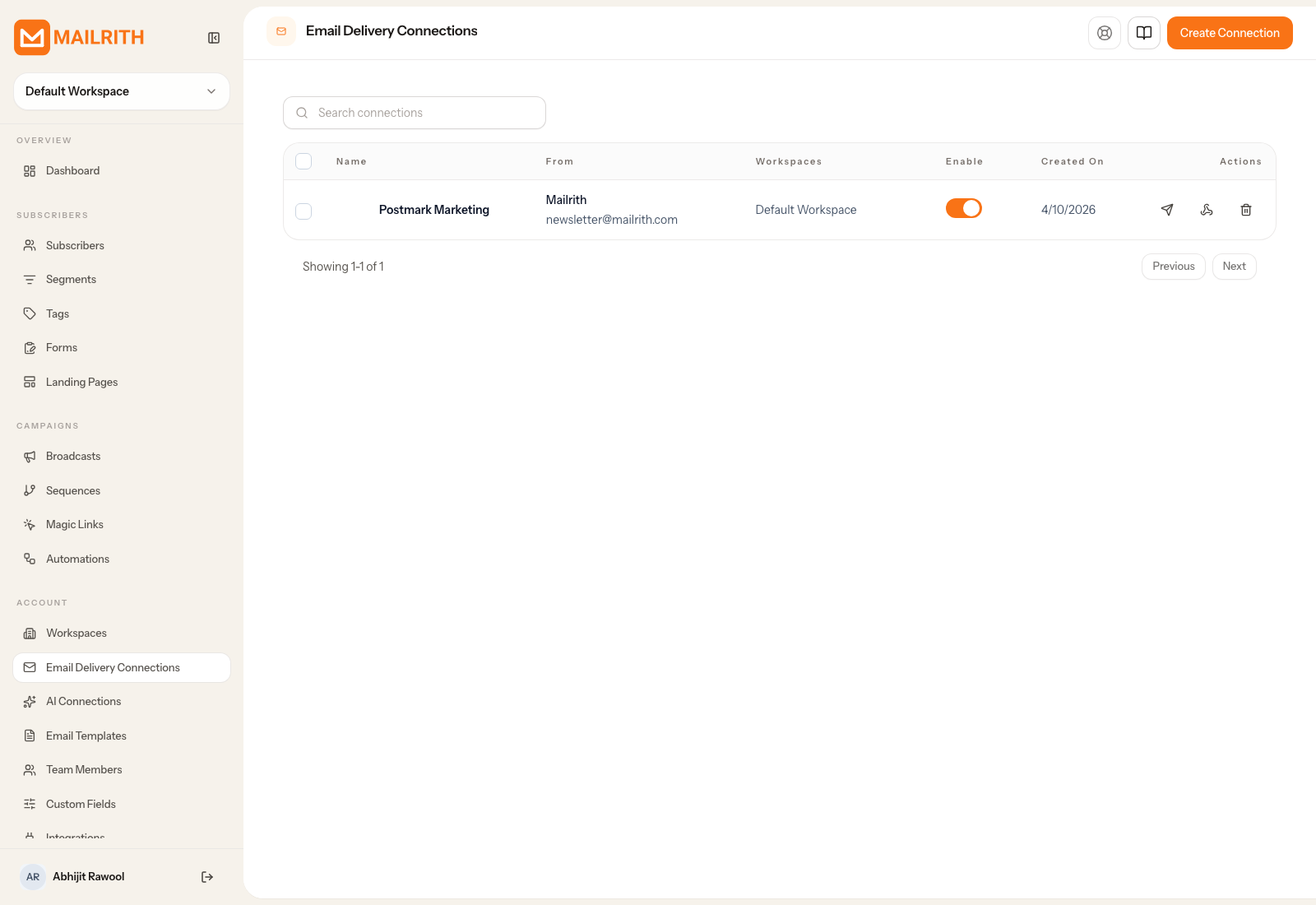1316x905 pixels.
Task: Click the Team Members people icon
Action: (30, 770)
